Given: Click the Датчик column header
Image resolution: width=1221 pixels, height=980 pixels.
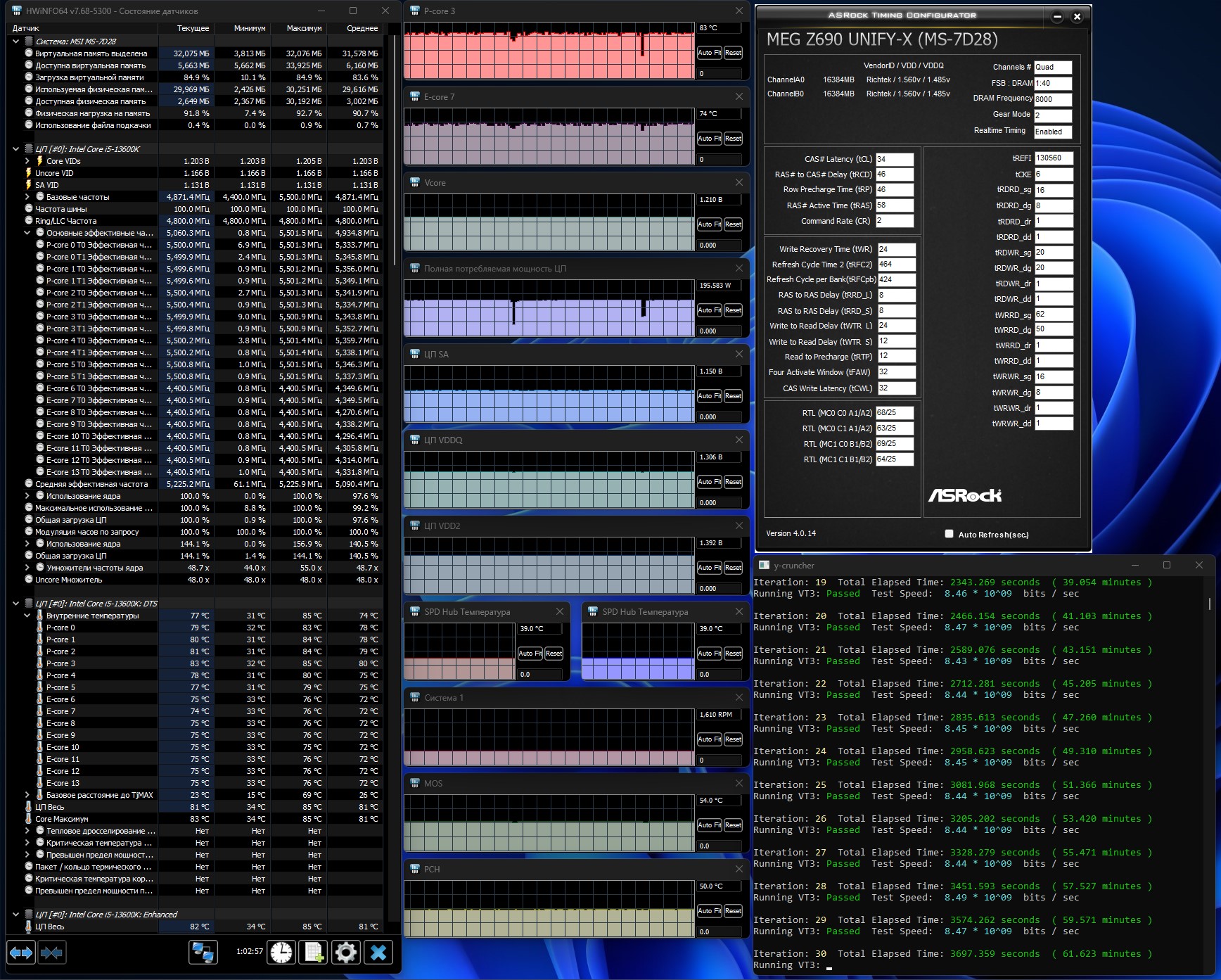Looking at the screenshot, I should (82, 28).
